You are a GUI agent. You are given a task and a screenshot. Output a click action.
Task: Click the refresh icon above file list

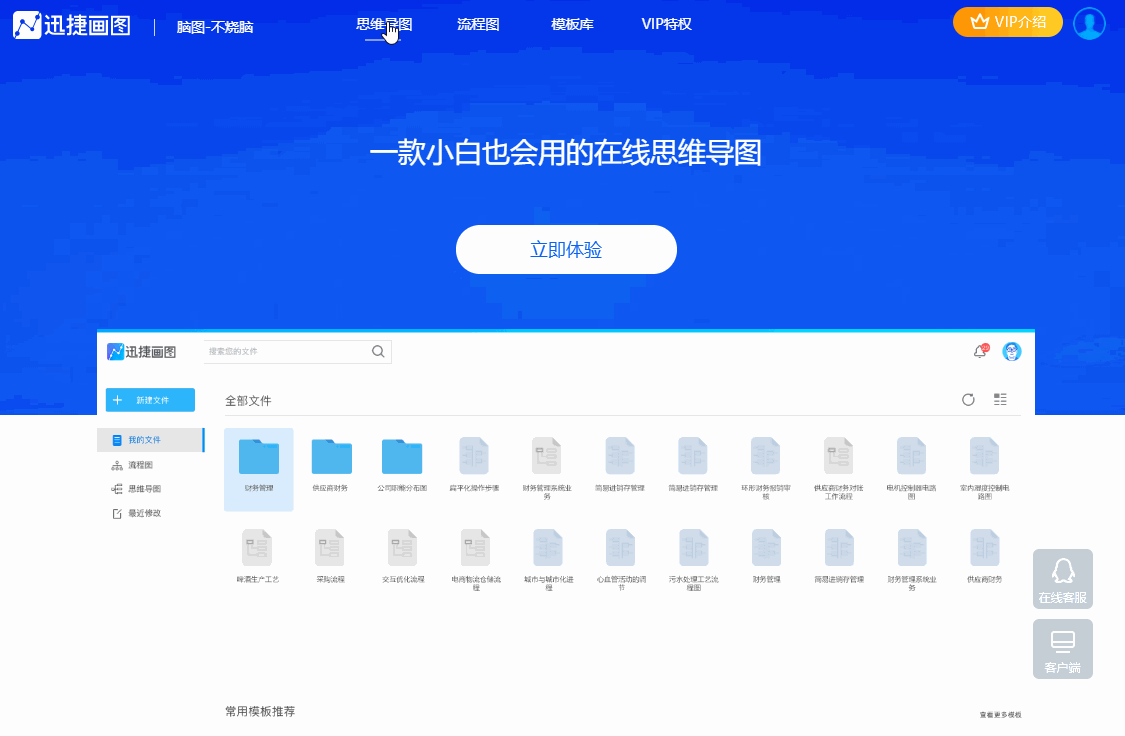click(x=968, y=399)
